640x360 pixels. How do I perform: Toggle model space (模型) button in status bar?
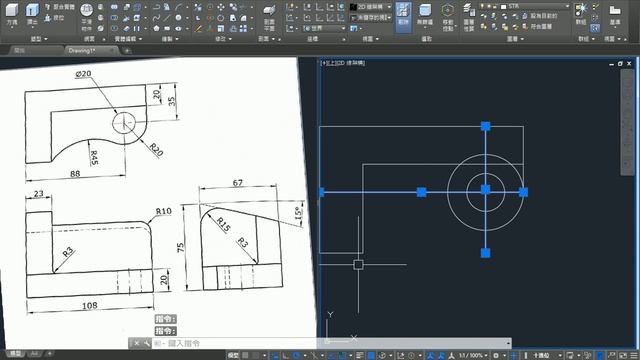(233, 356)
